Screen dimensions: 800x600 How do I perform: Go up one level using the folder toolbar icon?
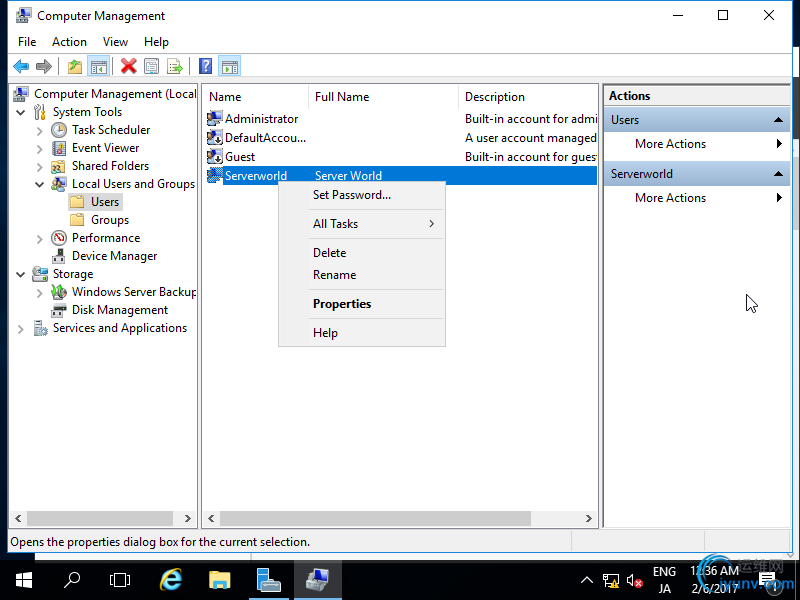(75, 66)
